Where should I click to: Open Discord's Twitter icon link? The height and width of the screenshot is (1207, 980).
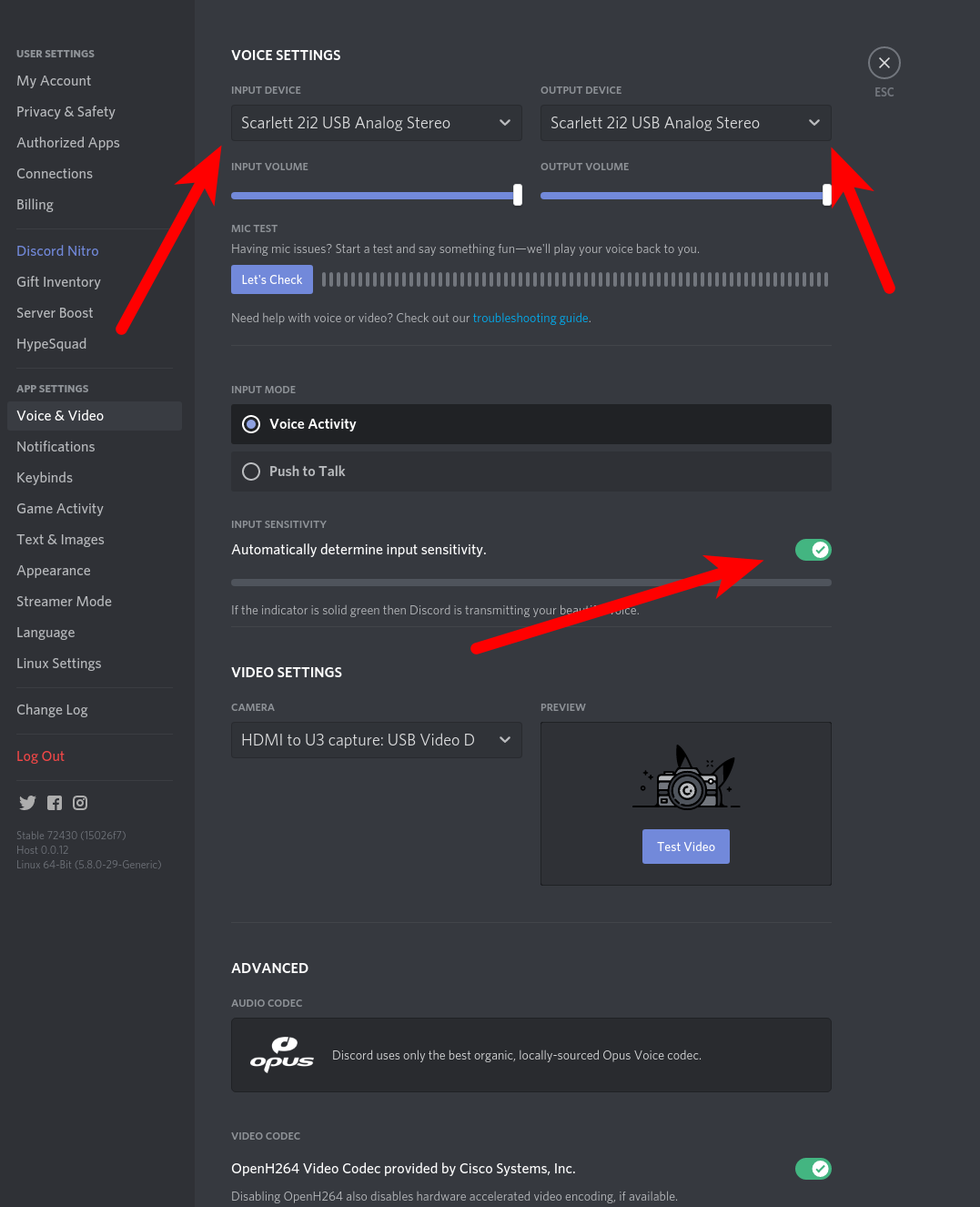(x=27, y=803)
